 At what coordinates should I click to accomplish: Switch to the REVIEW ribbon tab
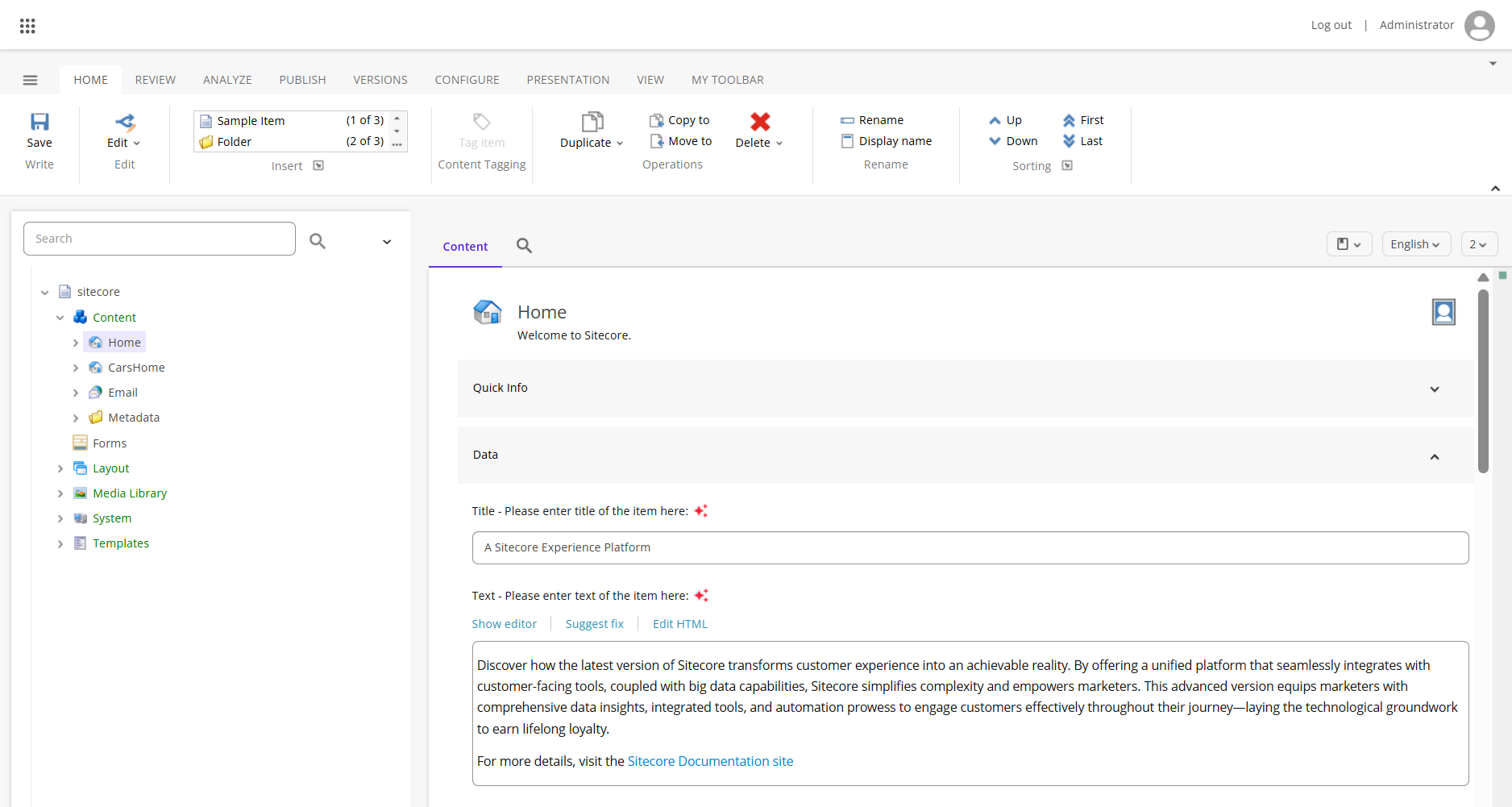(156, 80)
